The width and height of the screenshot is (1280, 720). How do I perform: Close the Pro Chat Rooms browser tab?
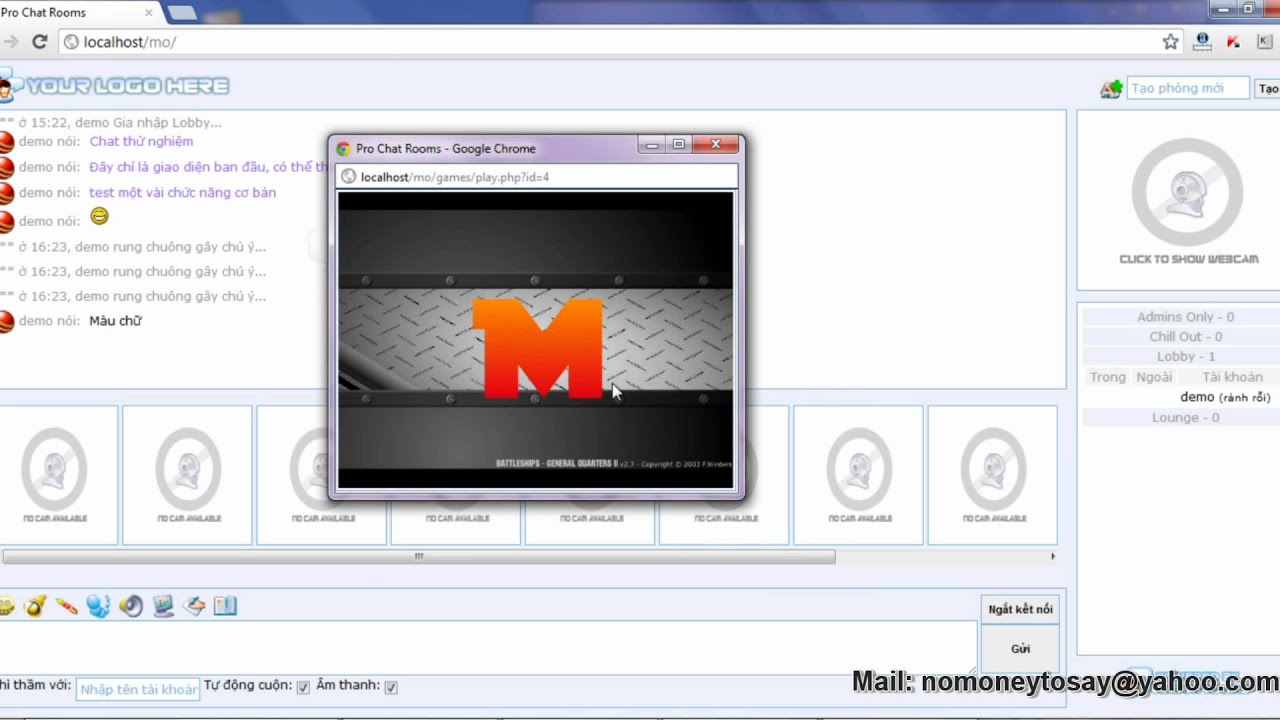point(149,13)
